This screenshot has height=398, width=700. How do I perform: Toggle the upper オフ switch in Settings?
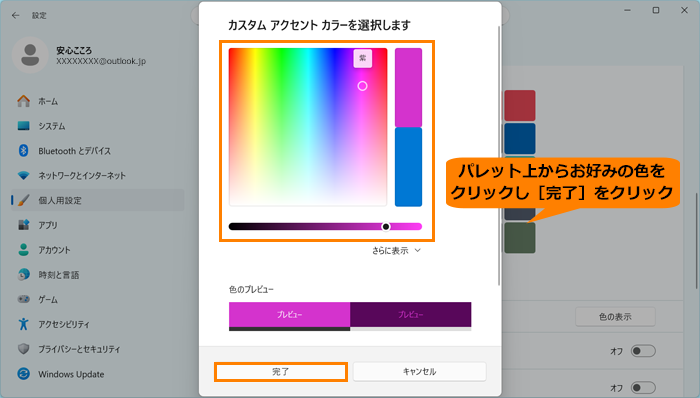pos(643,351)
